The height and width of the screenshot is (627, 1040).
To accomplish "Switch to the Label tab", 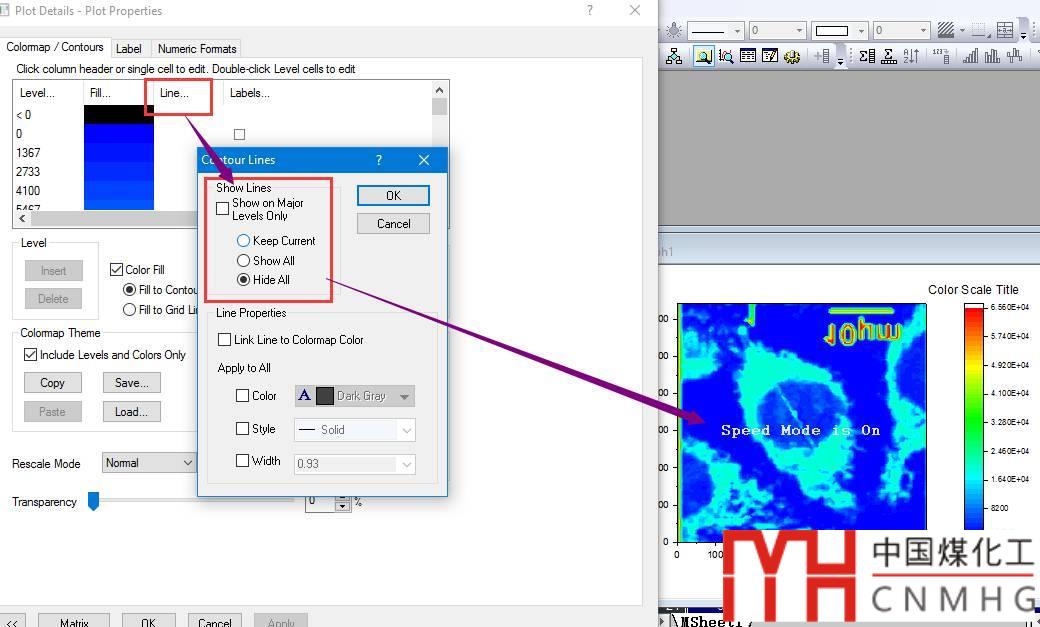I will [x=128, y=48].
